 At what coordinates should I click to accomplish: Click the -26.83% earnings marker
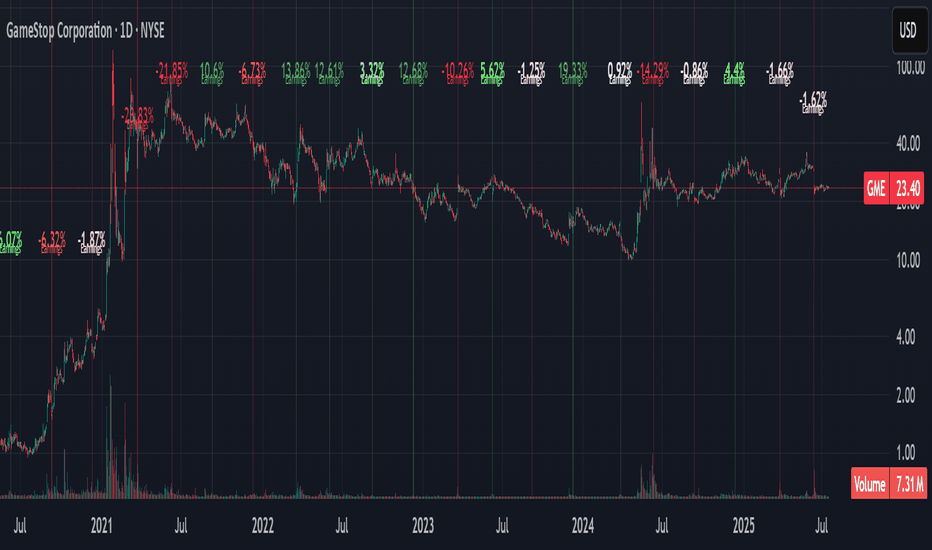click(138, 117)
